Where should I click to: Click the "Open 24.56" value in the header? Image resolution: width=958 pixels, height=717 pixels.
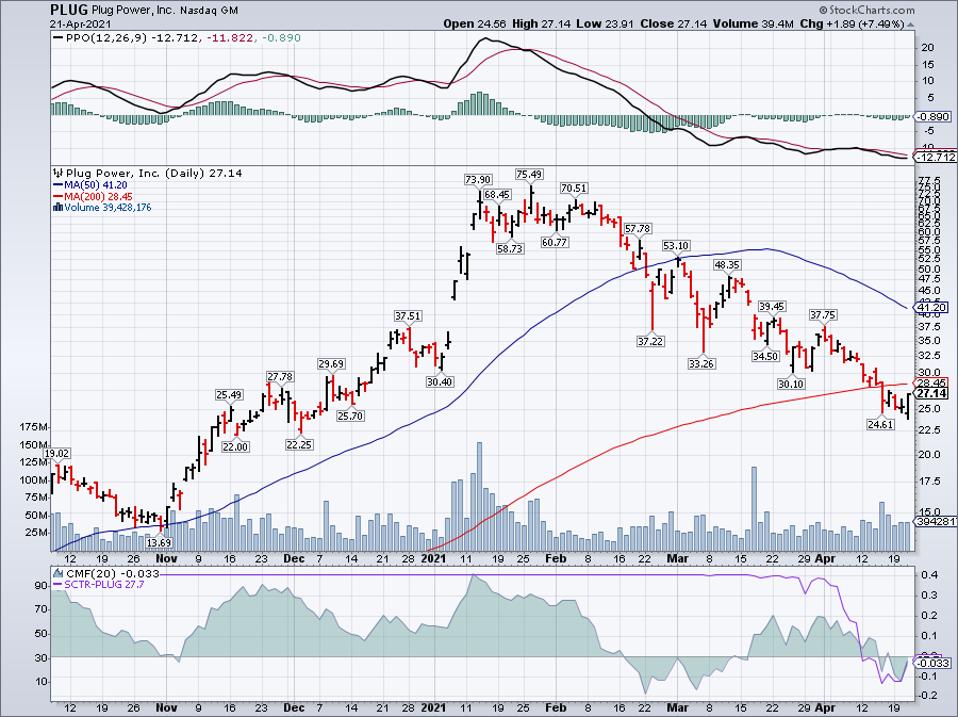coord(475,24)
